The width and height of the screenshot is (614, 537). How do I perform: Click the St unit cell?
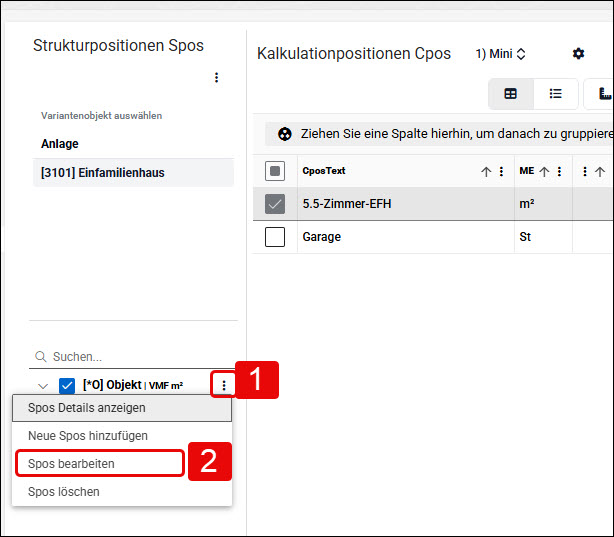coord(543,237)
